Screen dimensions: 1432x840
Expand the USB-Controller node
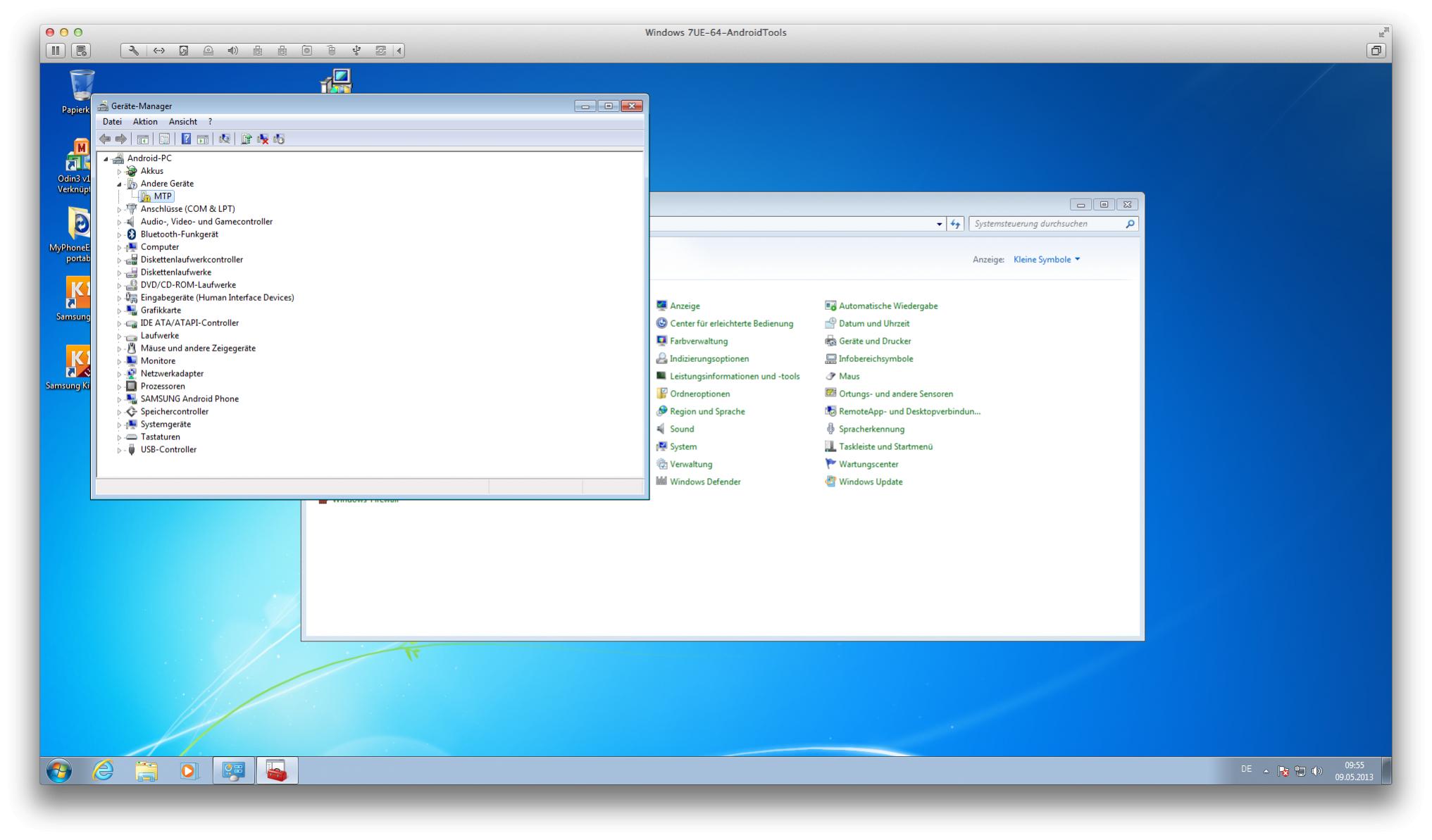119,450
